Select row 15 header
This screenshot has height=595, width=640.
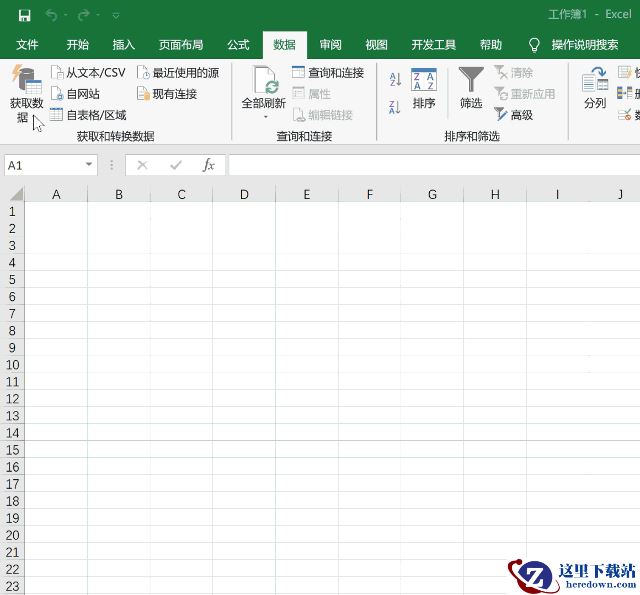click(12, 450)
